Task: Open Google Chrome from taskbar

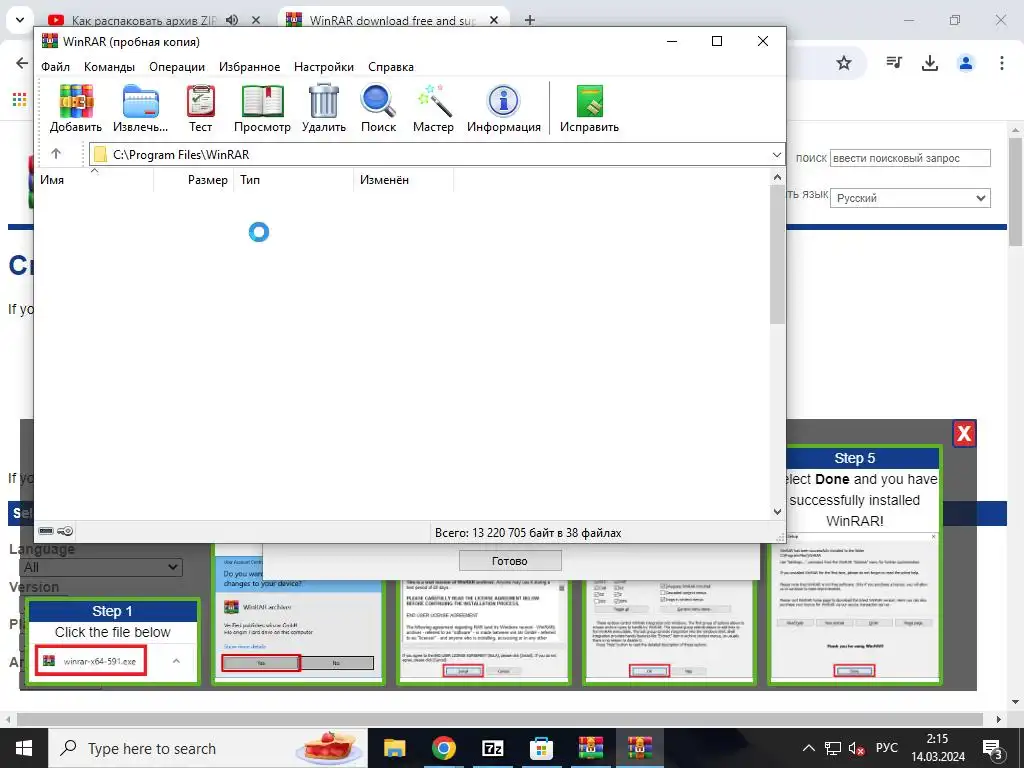Action: (443, 748)
